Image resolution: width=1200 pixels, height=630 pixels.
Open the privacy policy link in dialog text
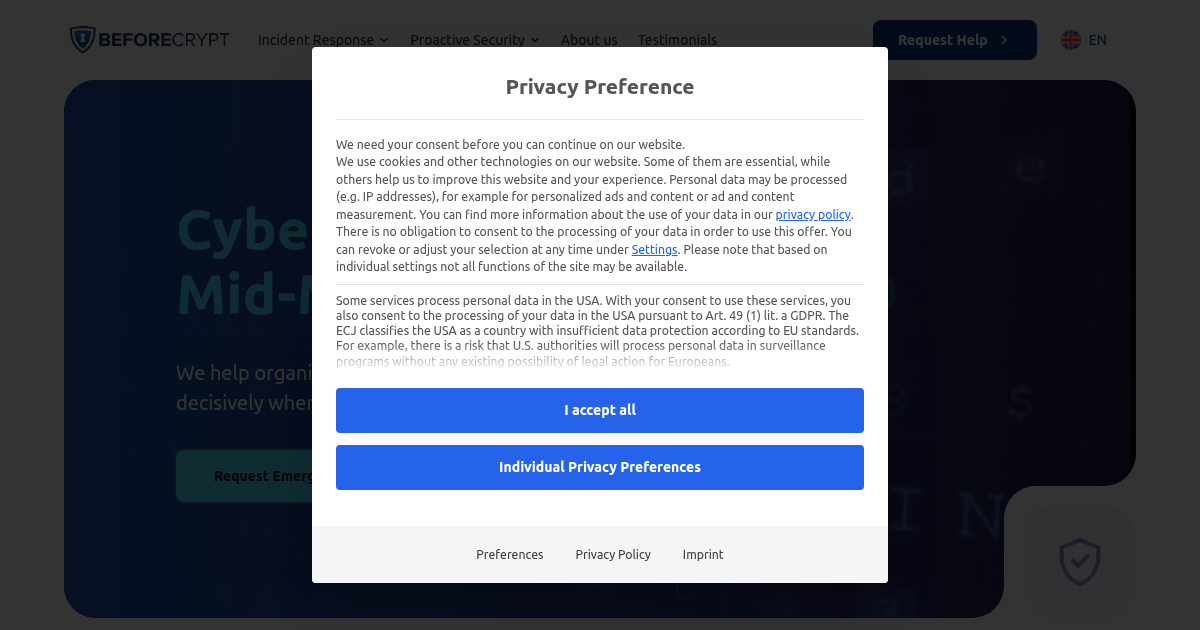pos(812,214)
